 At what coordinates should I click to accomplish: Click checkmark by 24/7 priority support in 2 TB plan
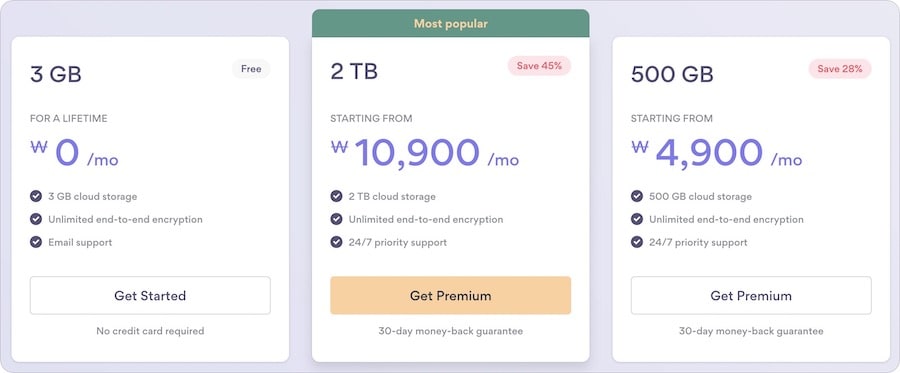coord(336,242)
